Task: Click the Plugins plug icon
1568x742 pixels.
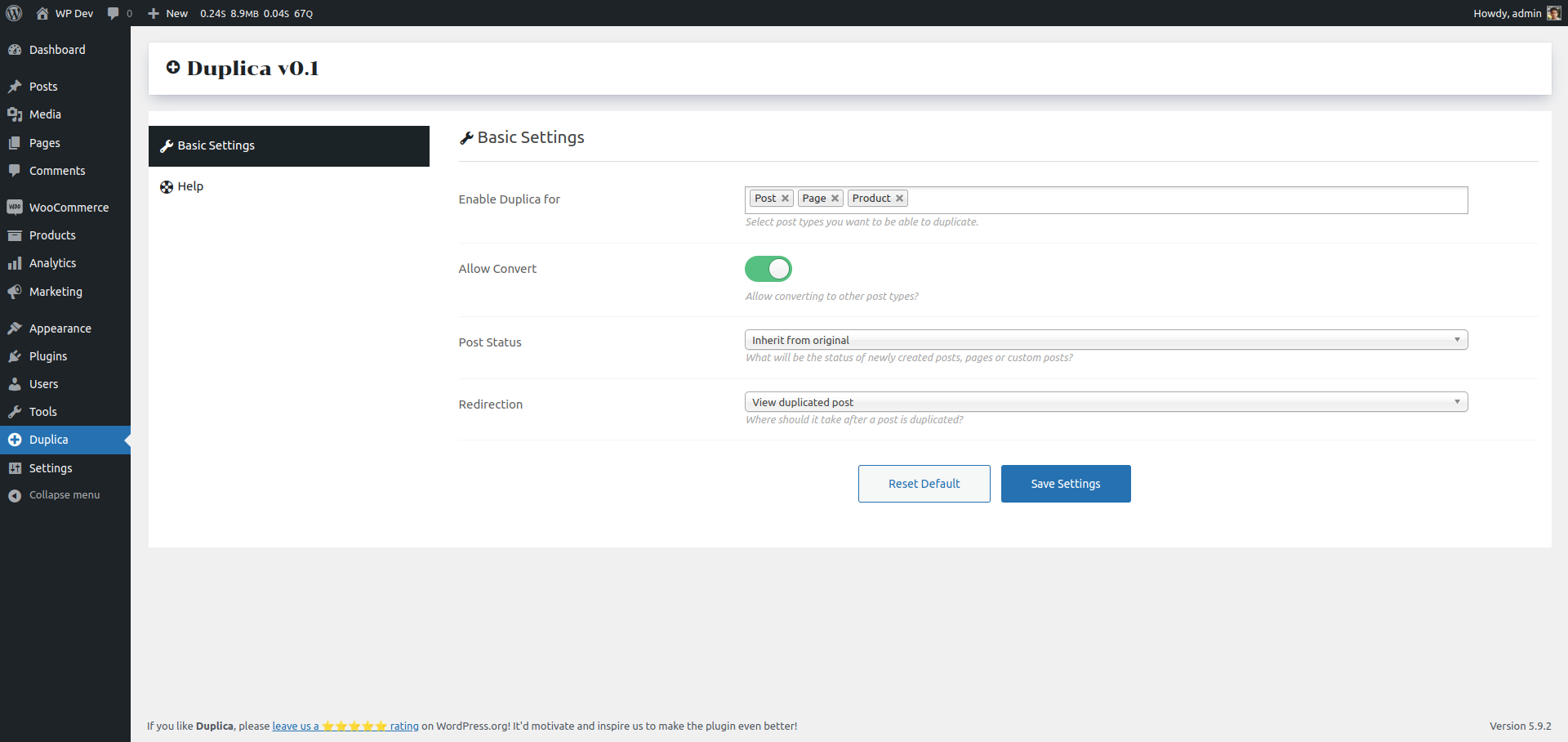Action: coord(15,356)
